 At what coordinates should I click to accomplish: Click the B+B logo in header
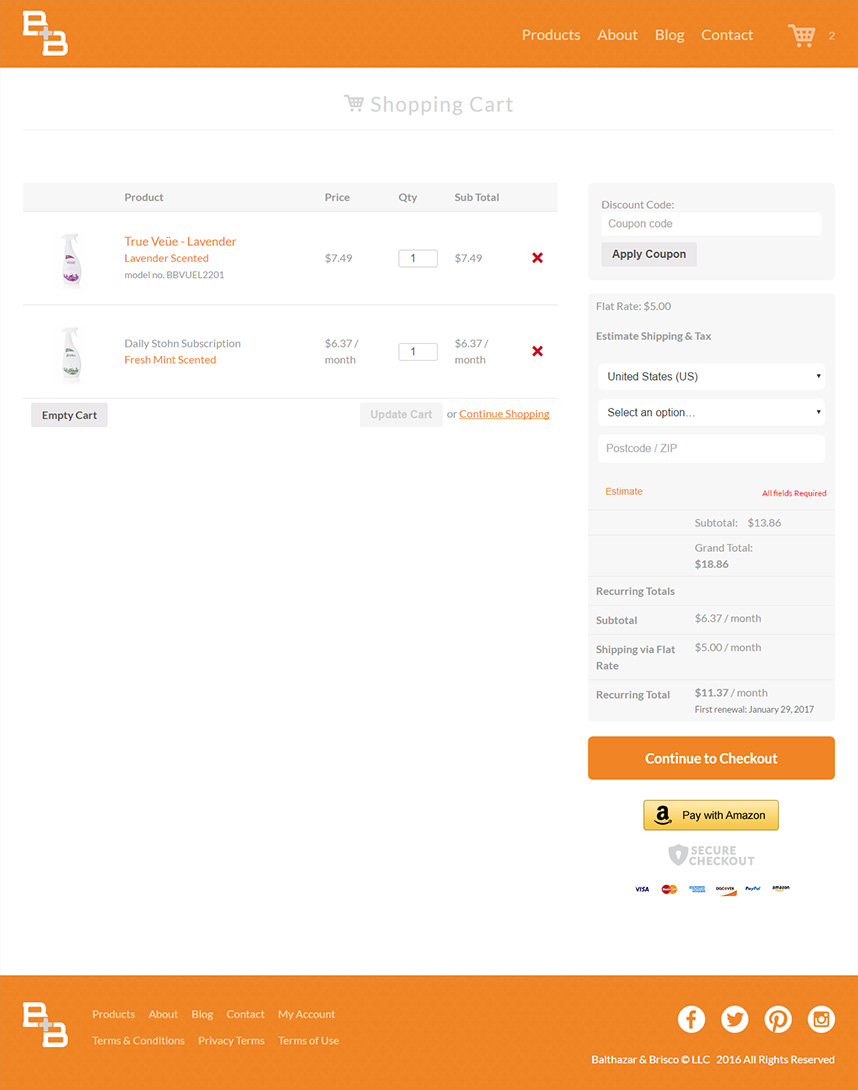pos(45,34)
